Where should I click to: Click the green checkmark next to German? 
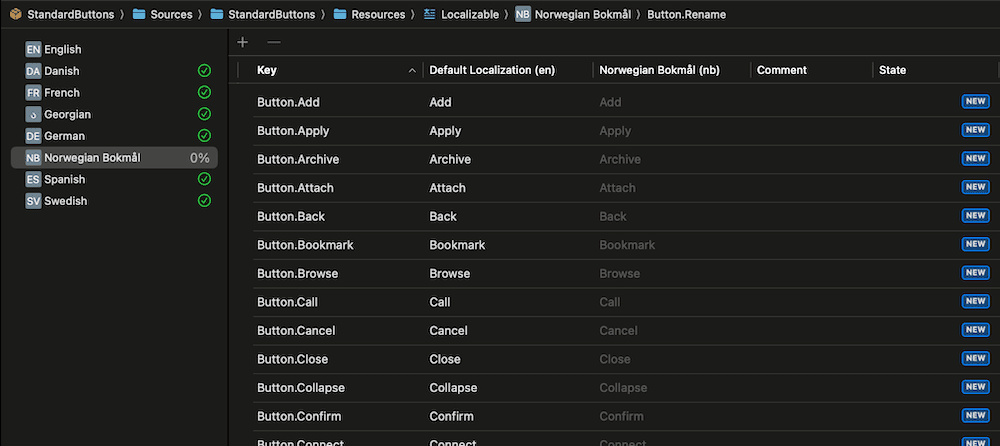pyautogui.click(x=204, y=136)
